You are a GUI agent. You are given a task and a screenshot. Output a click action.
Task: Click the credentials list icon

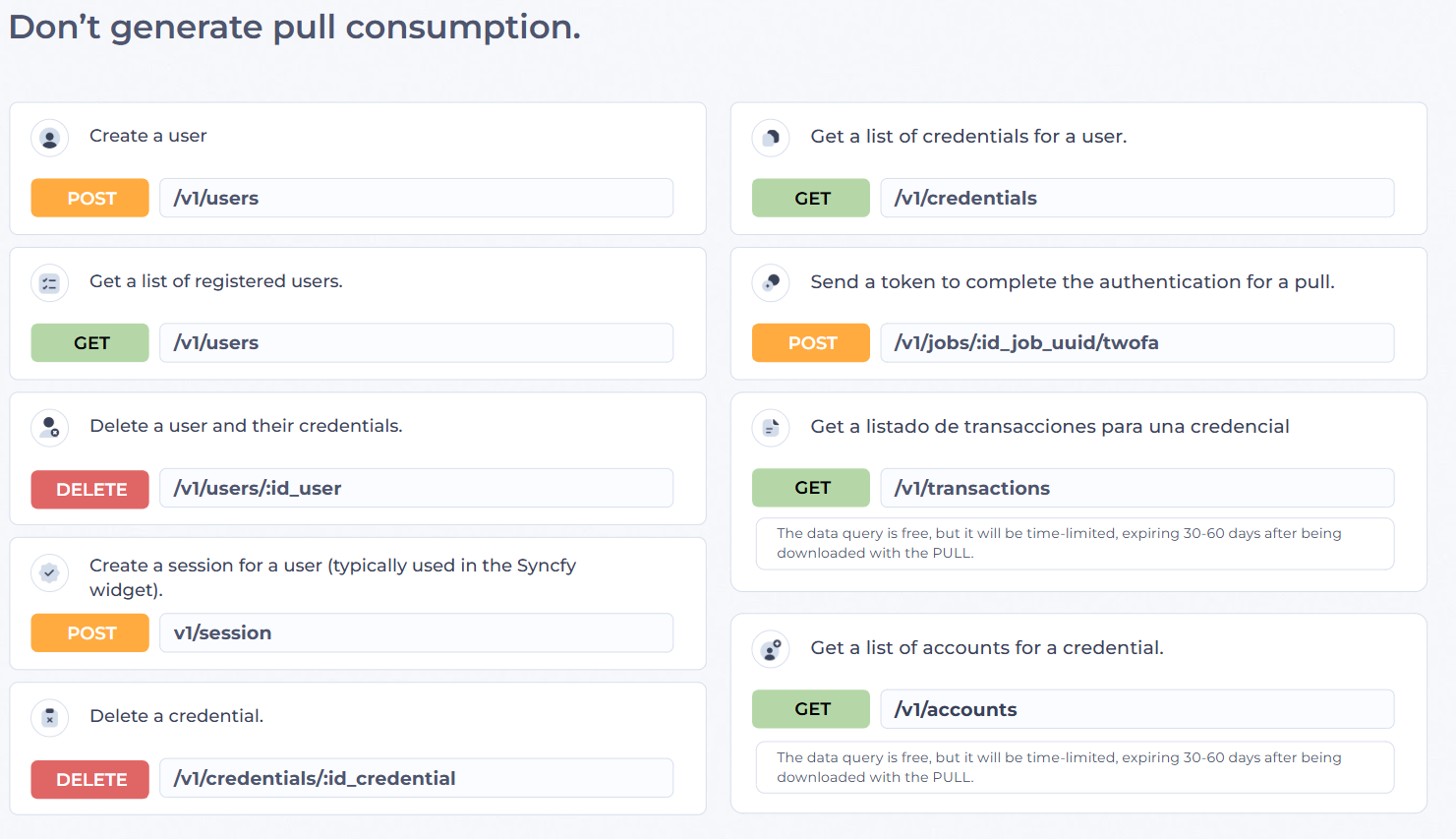(x=771, y=138)
